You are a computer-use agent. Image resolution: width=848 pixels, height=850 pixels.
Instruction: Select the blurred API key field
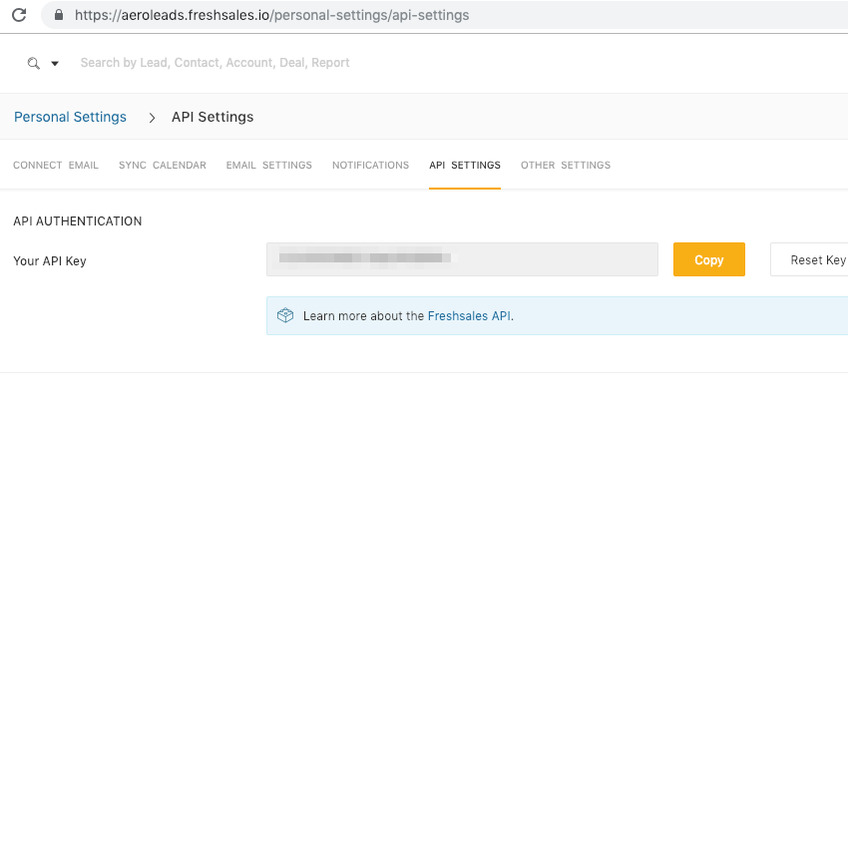coord(462,259)
